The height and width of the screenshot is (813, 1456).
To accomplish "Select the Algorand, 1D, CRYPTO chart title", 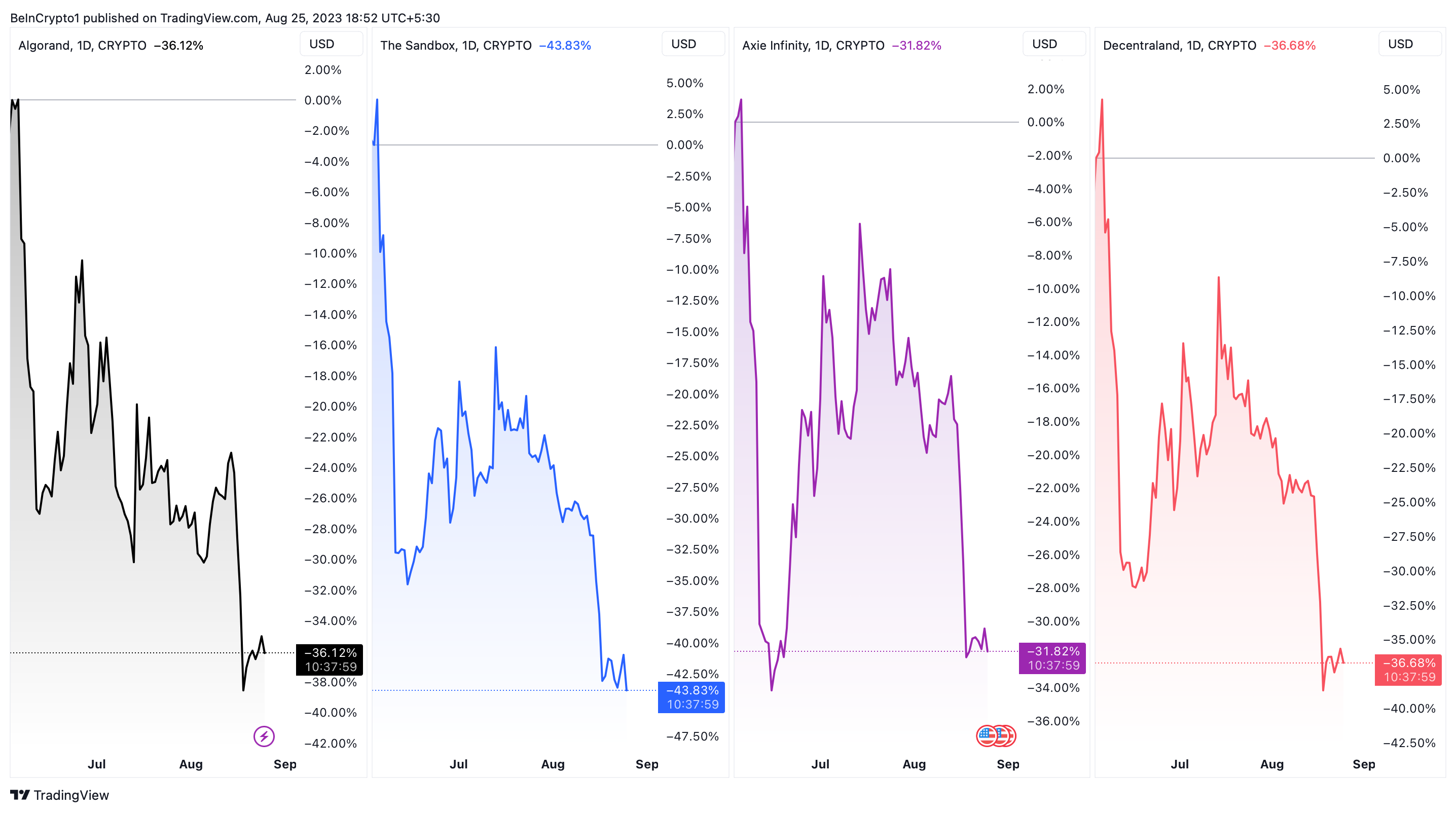I will [x=83, y=46].
